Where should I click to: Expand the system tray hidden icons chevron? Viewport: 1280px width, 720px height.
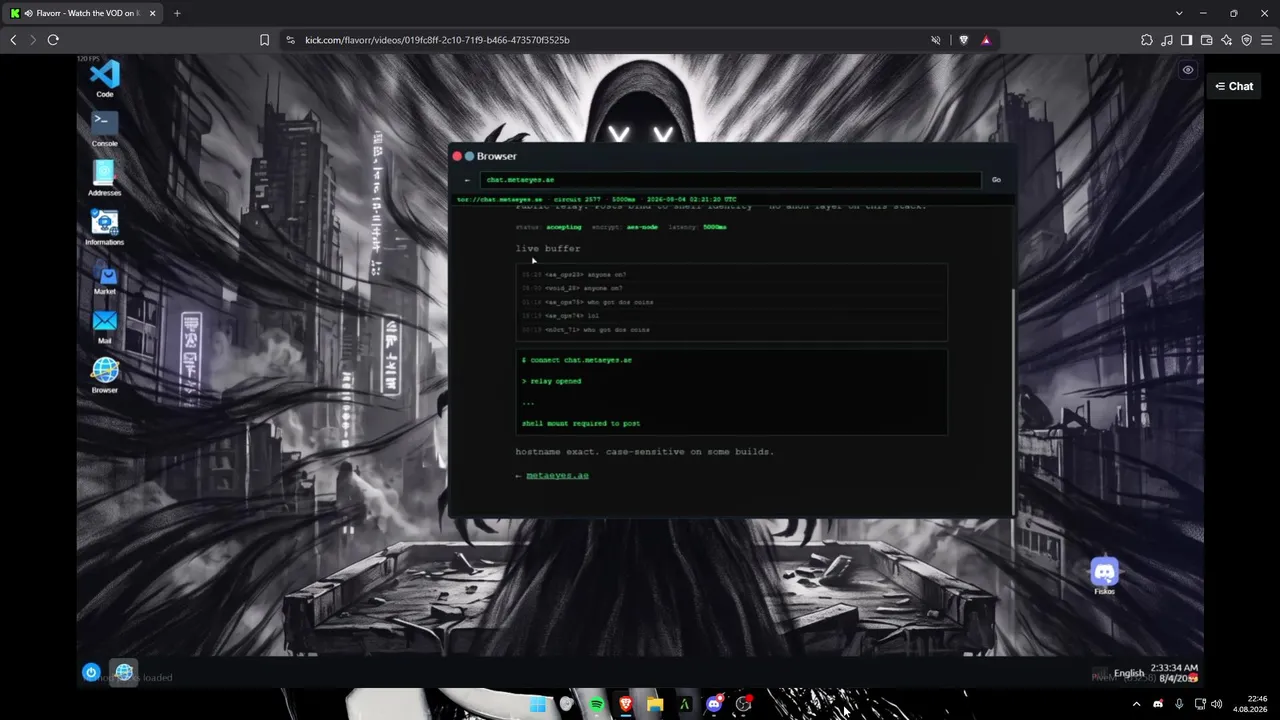point(1136,704)
